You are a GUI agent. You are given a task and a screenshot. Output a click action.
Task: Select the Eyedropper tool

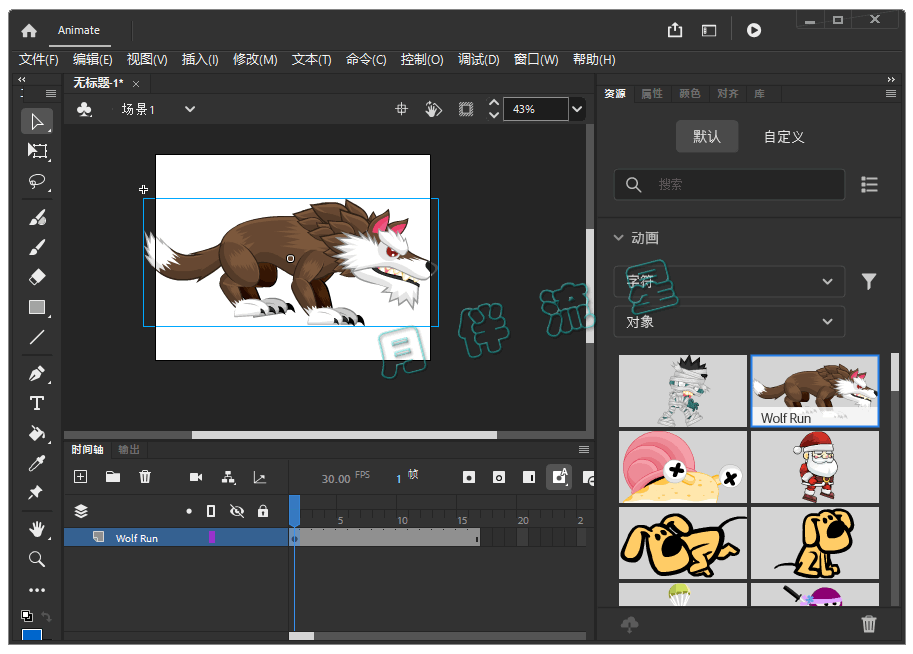pyautogui.click(x=37, y=463)
